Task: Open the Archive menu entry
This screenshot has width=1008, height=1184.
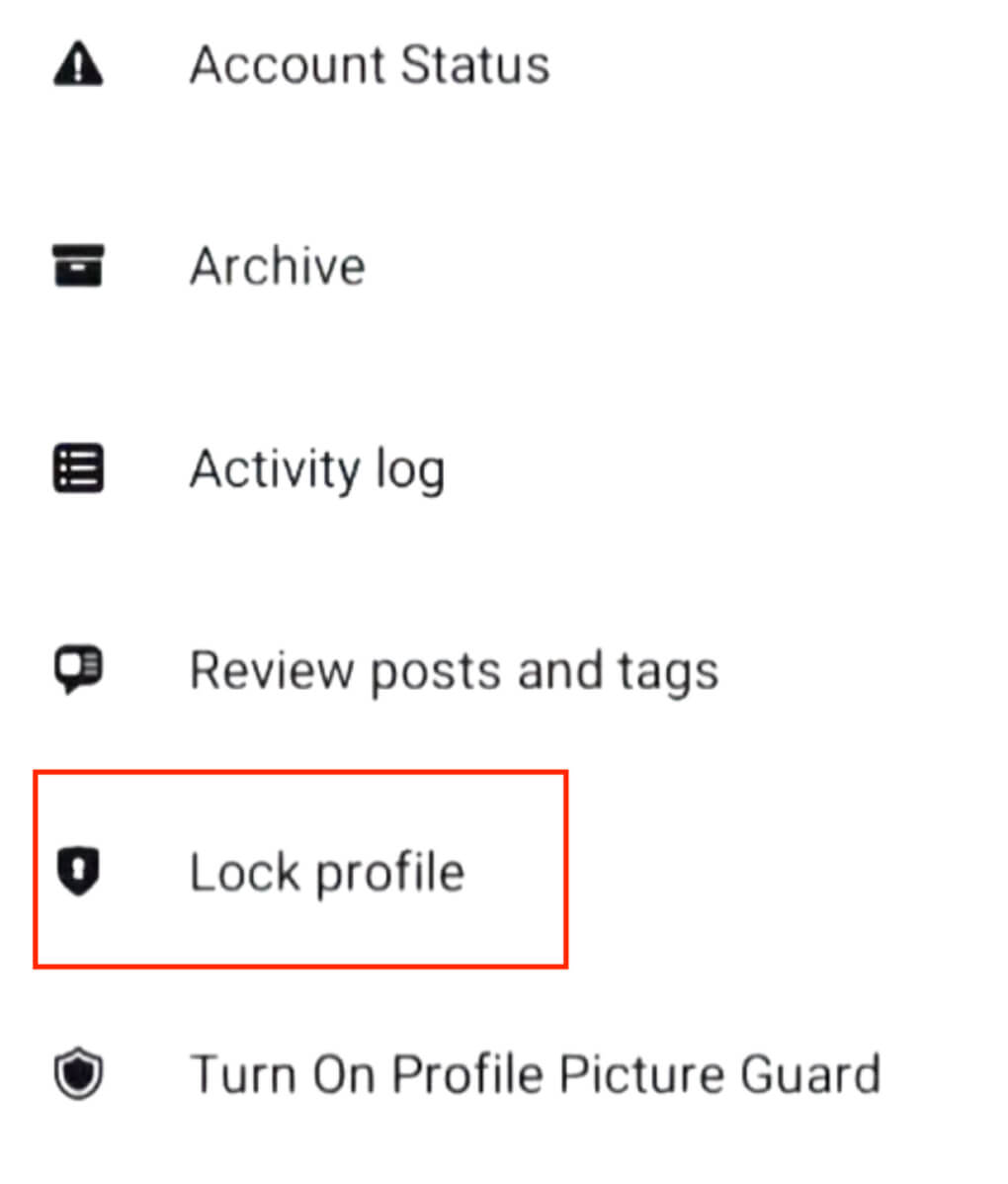Action: pos(277,267)
